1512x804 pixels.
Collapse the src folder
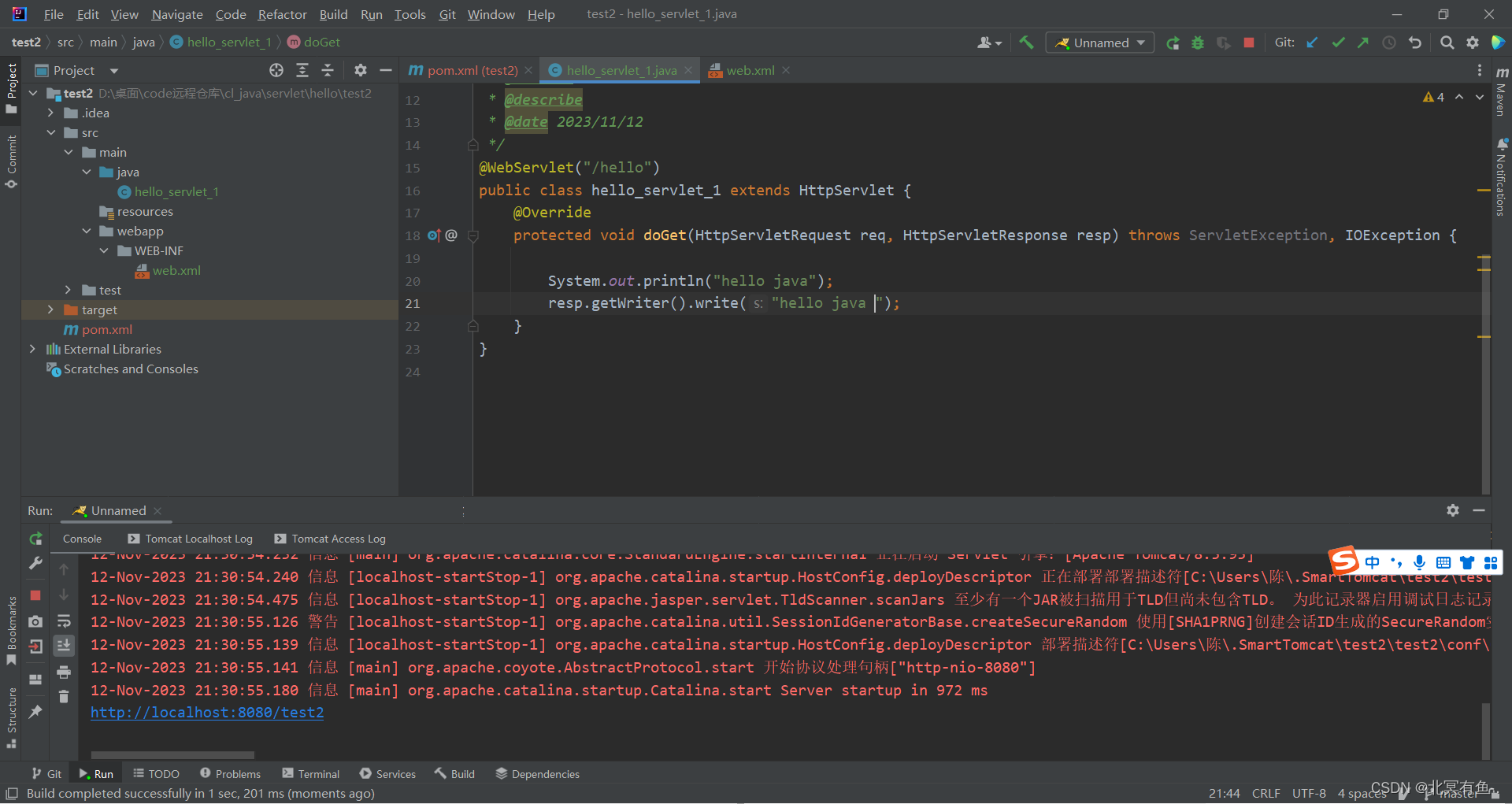[x=50, y=132]
